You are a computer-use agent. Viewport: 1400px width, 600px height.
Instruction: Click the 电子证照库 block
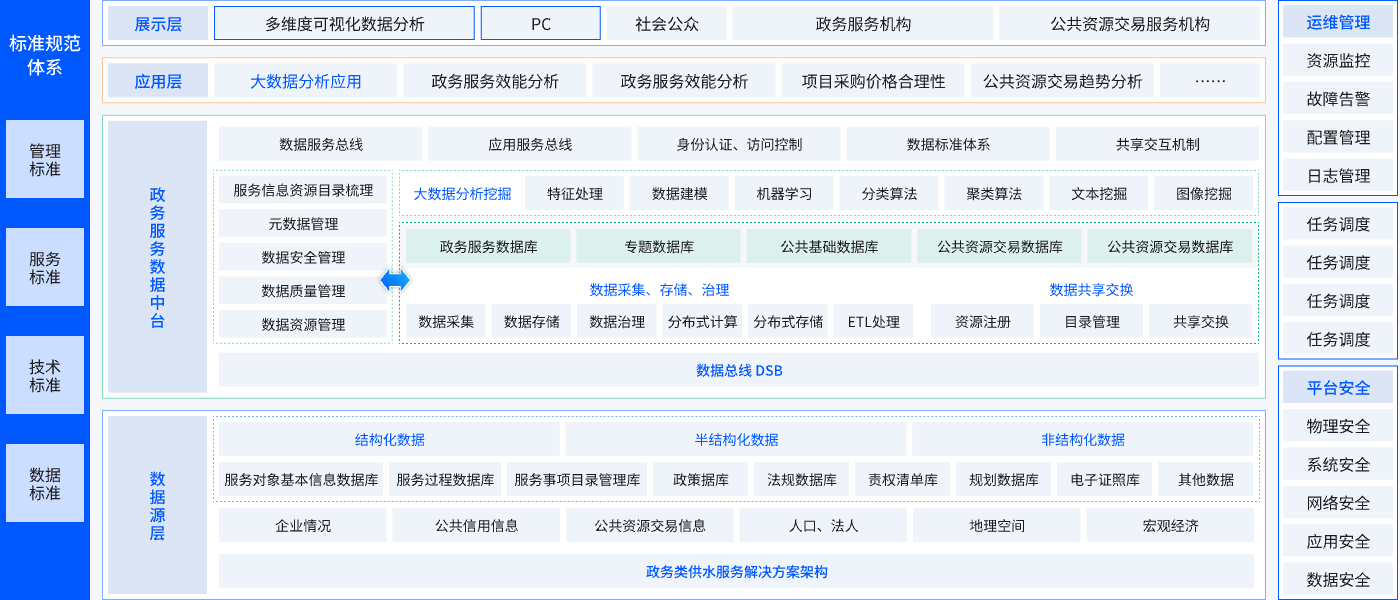click(1104, 480)
